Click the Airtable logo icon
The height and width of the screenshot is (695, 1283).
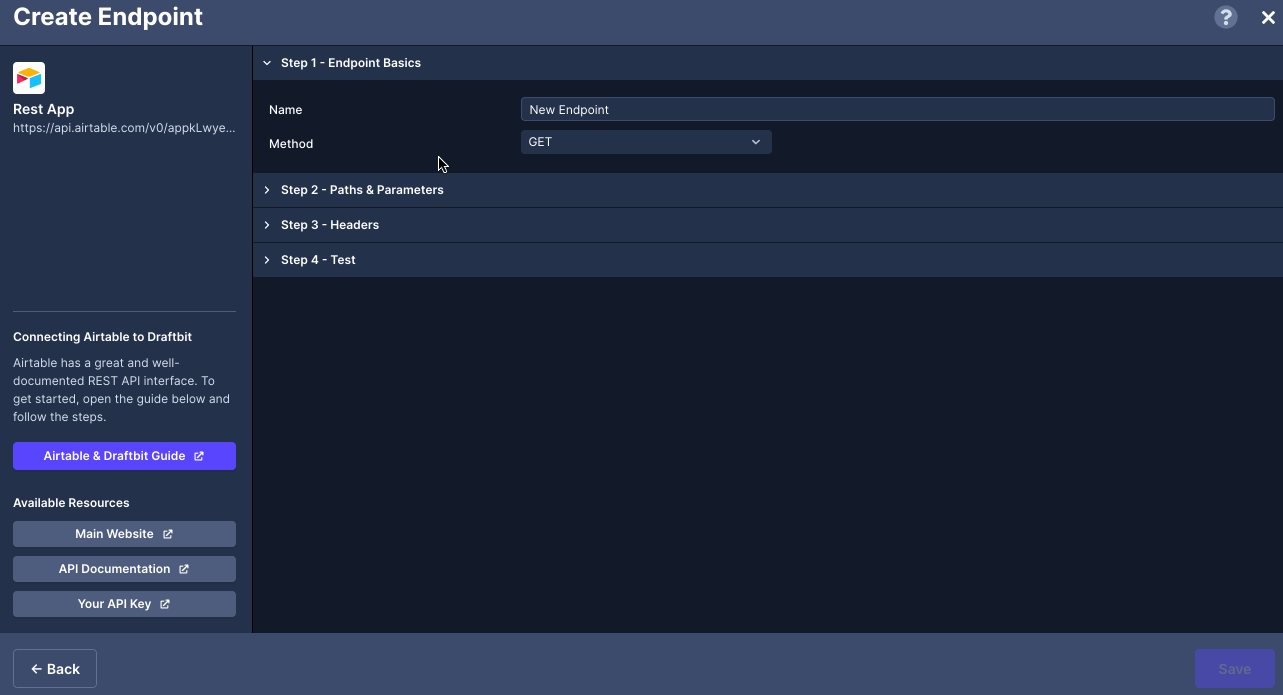(x=29, y=78)
